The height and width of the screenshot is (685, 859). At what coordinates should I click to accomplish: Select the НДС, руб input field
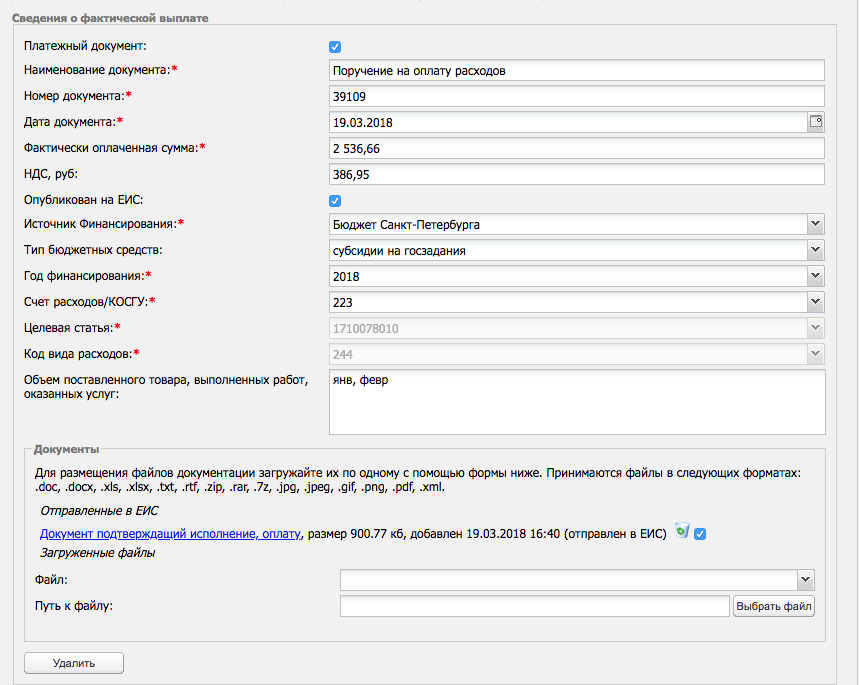pyautogui.click(x=576, y=174)
